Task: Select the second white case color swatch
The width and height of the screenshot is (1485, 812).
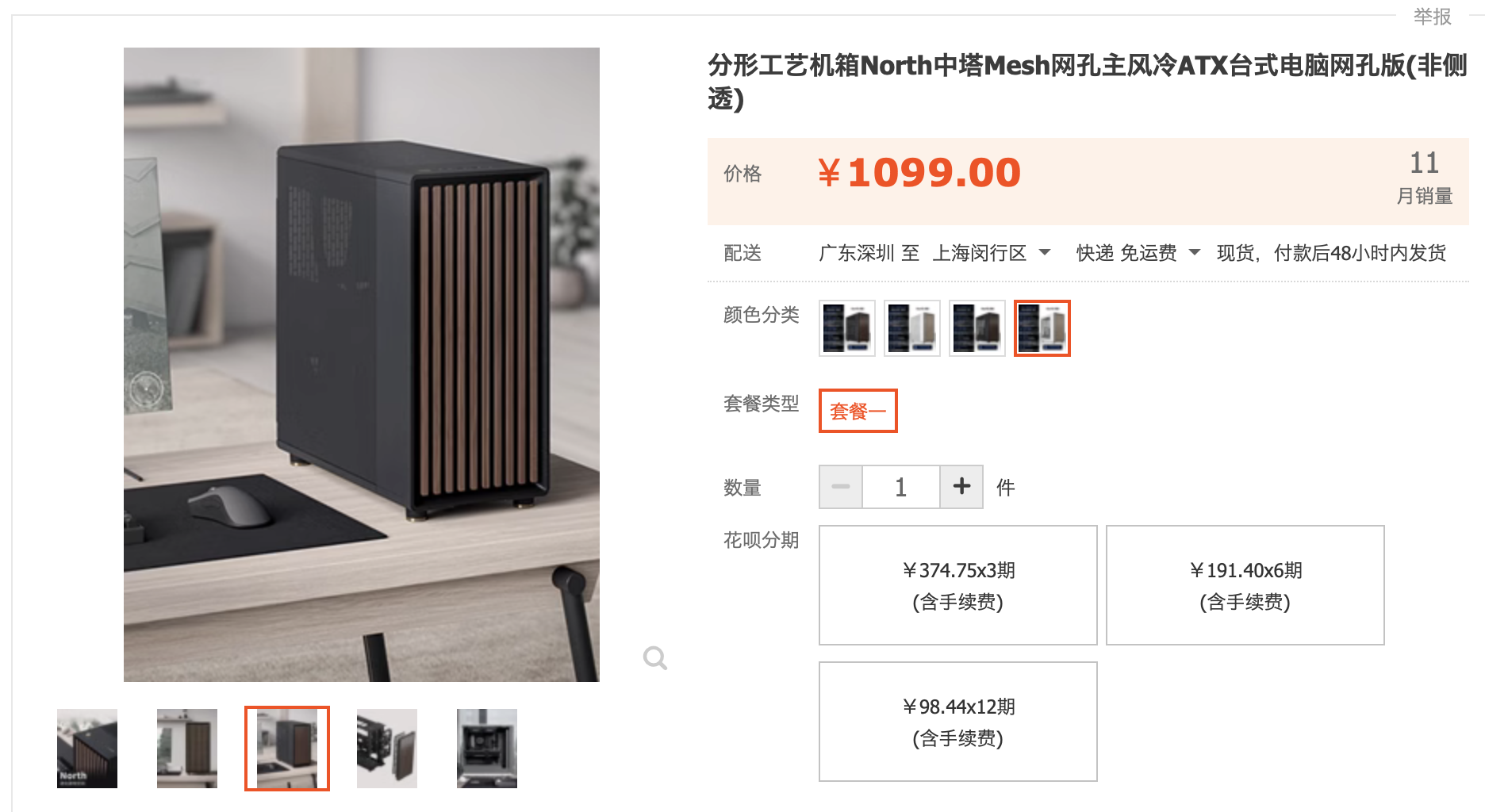Action: pos(912,328)
